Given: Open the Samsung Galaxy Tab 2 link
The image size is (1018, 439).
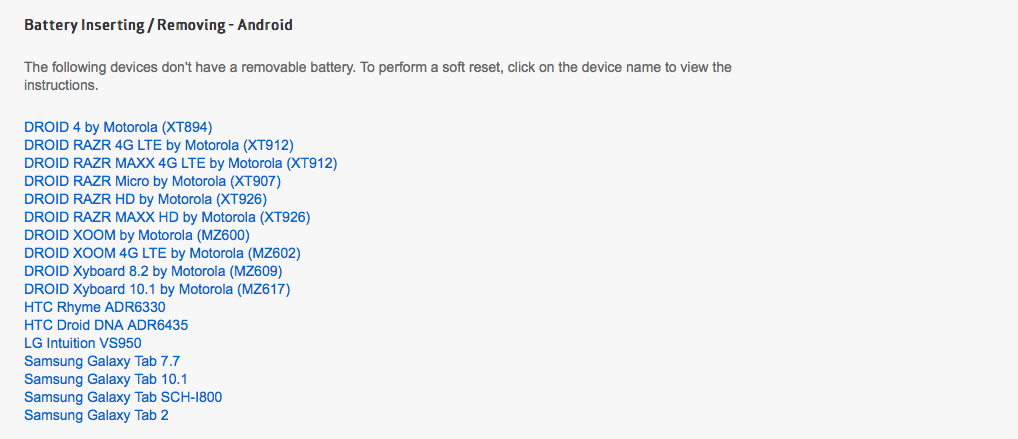Looking at the screenshot, I should coord(96,415).
